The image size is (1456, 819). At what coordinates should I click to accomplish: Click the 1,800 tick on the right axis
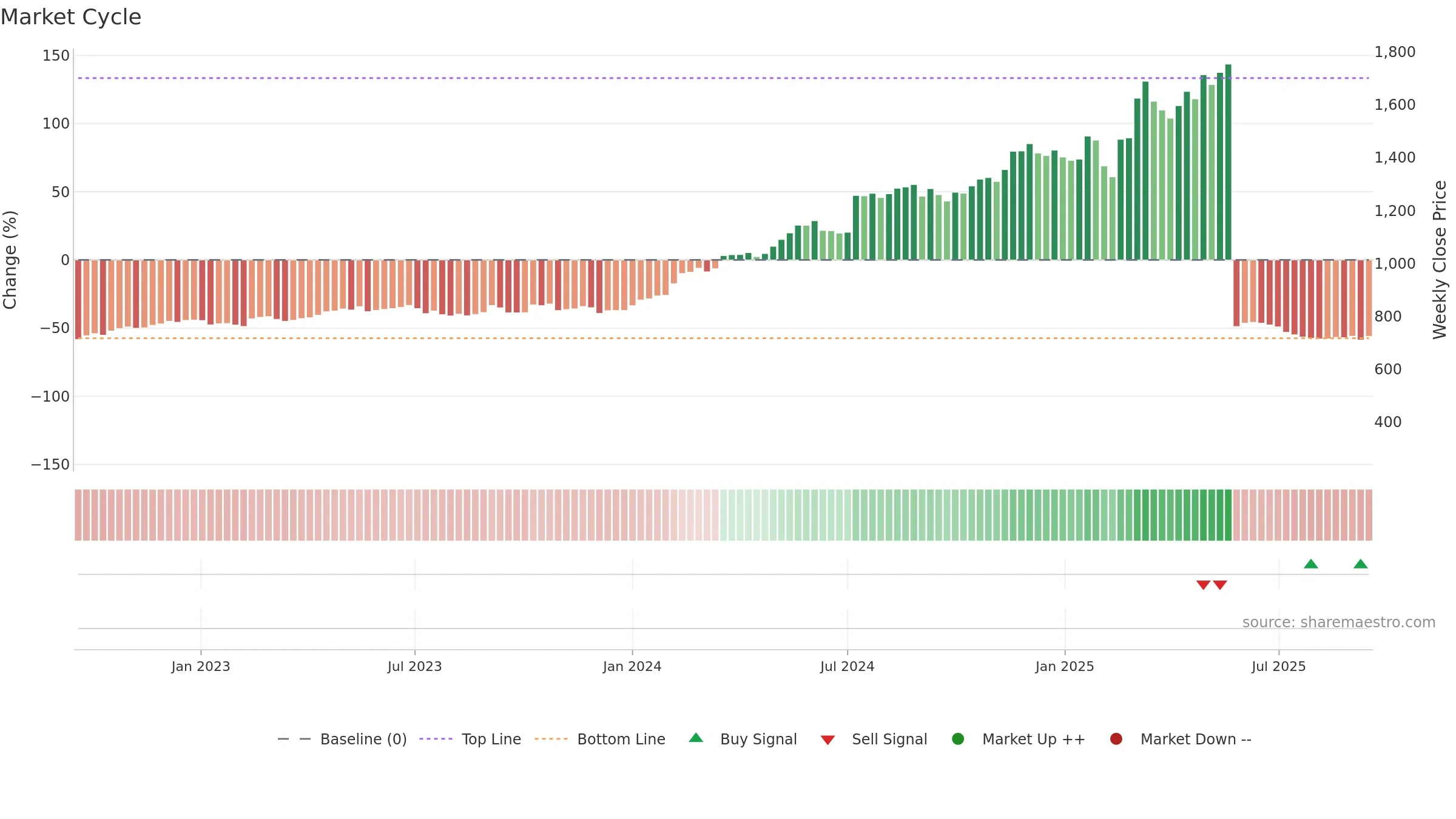(1395, 52)
